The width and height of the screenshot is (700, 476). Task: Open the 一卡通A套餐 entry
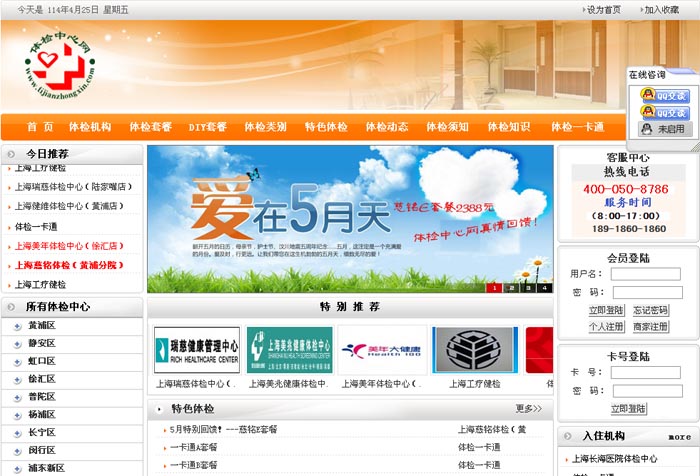pyautogui.click(x=193, y=447)
